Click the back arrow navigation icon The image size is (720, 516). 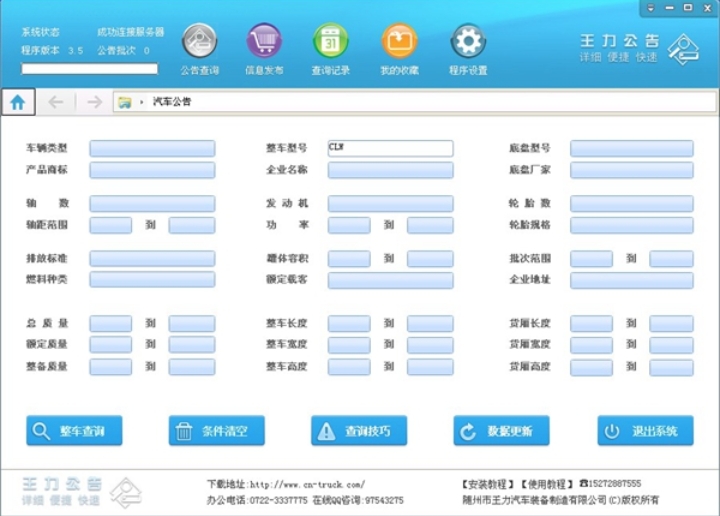(56, 102)
